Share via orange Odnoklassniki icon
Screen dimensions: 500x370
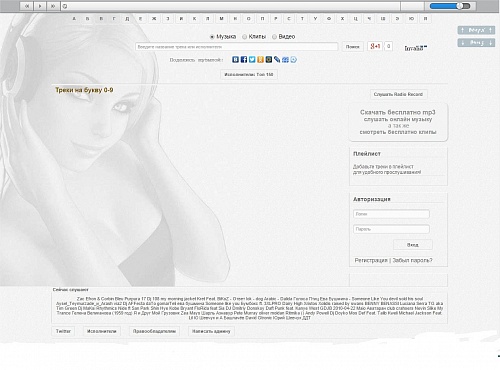pos(260,60)
